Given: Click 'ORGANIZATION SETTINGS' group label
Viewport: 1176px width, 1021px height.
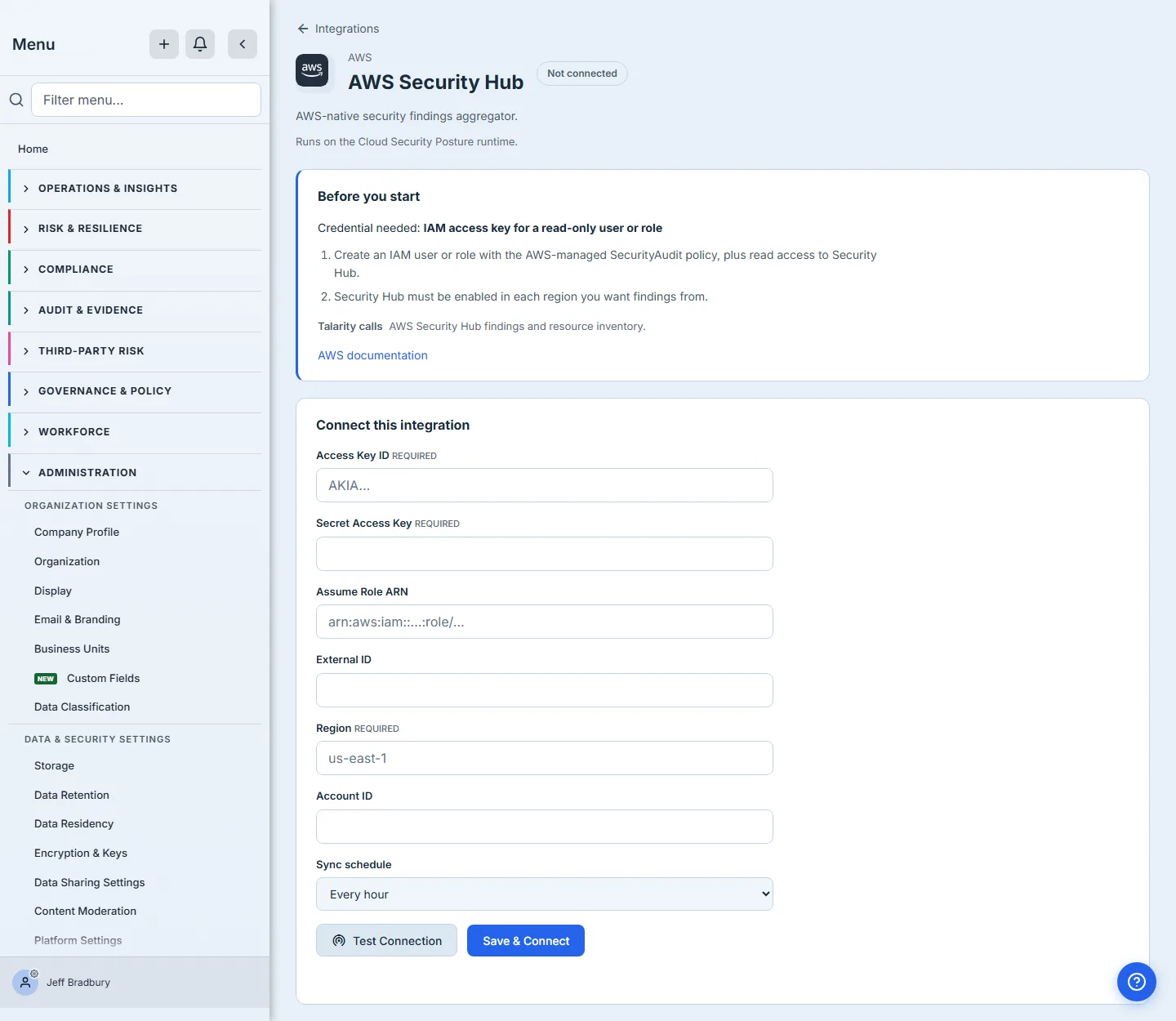Looking at the screenshot, I should (x=91, y=506).
